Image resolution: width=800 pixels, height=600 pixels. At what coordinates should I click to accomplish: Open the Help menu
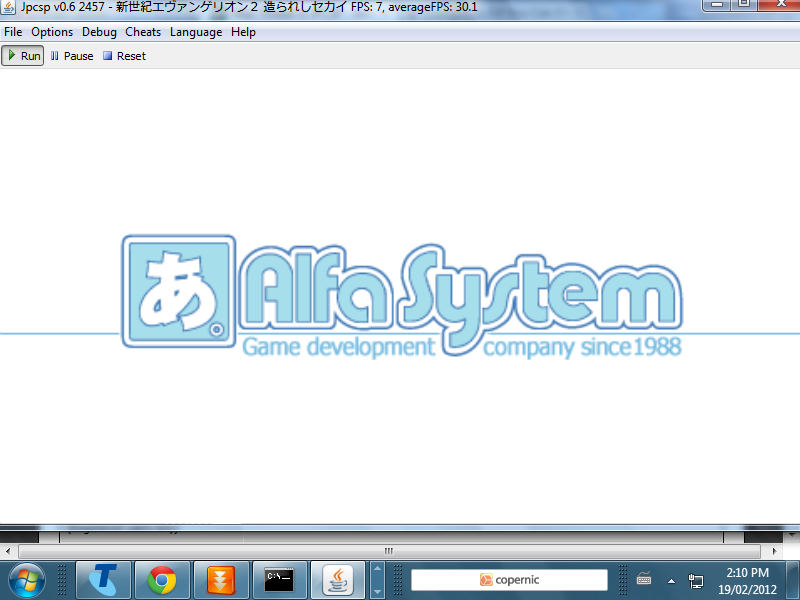coord(243,32)
